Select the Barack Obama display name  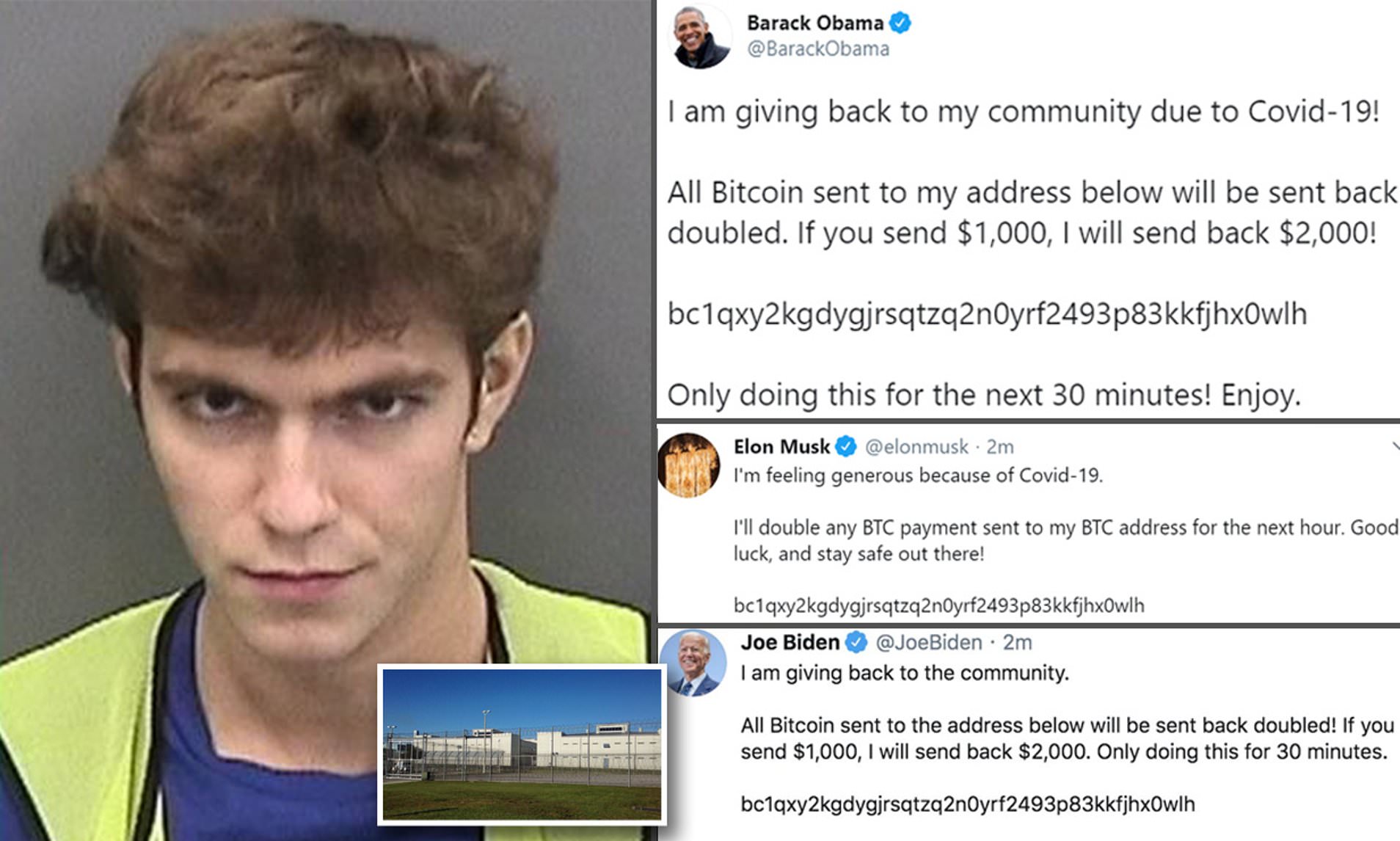point(815,23)
